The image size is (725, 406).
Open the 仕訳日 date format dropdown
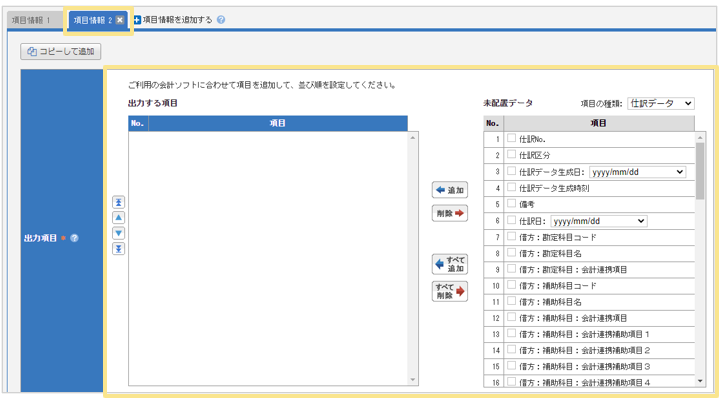[x=598, y=221]
